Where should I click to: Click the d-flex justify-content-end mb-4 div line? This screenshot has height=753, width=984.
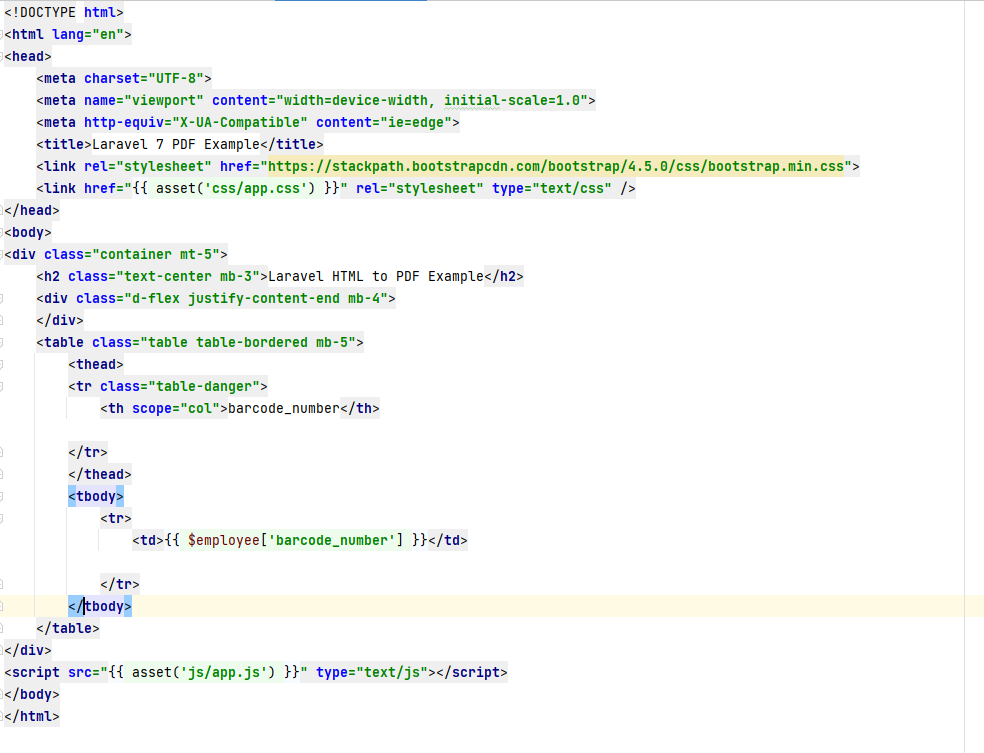pos(216,298)
